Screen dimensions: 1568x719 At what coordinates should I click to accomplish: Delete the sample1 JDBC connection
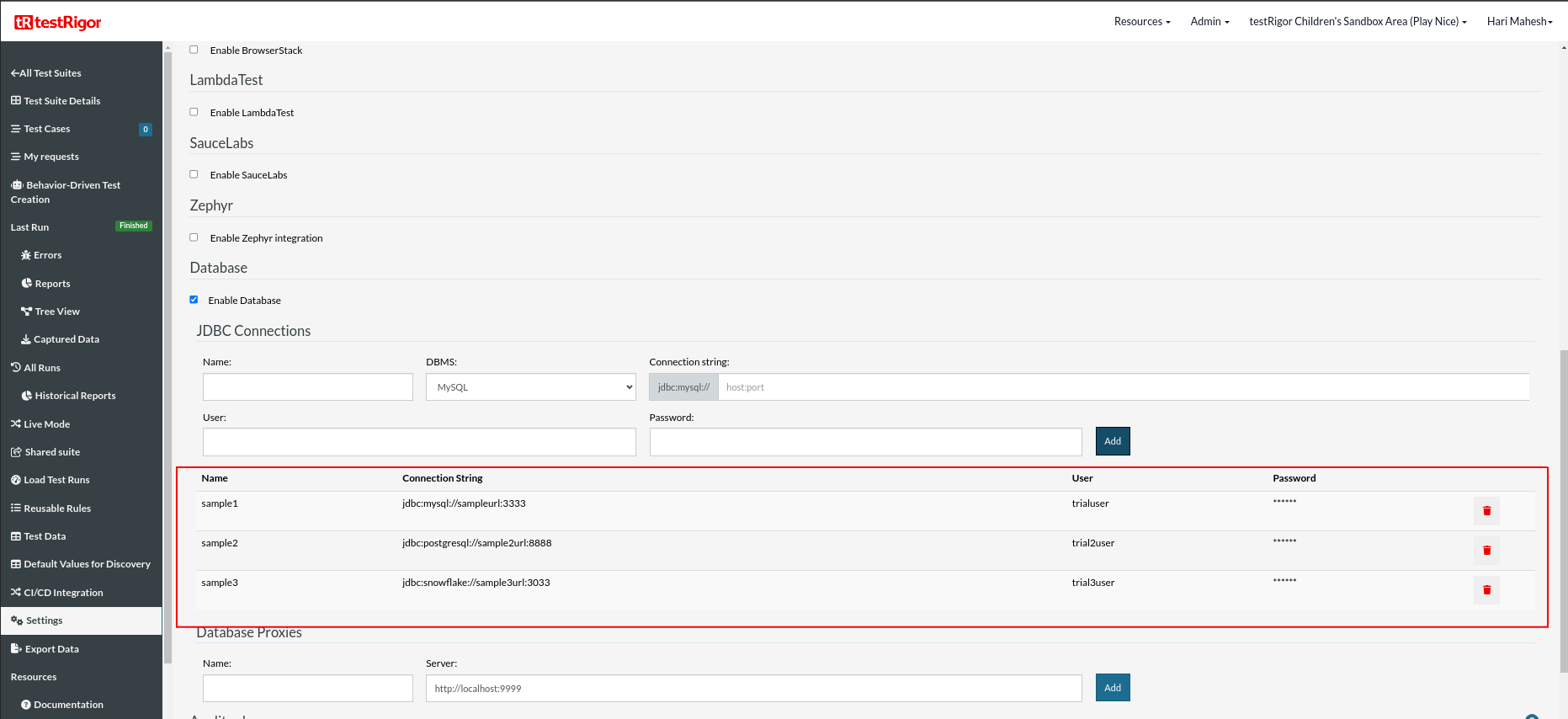(x=1486, y=511)
